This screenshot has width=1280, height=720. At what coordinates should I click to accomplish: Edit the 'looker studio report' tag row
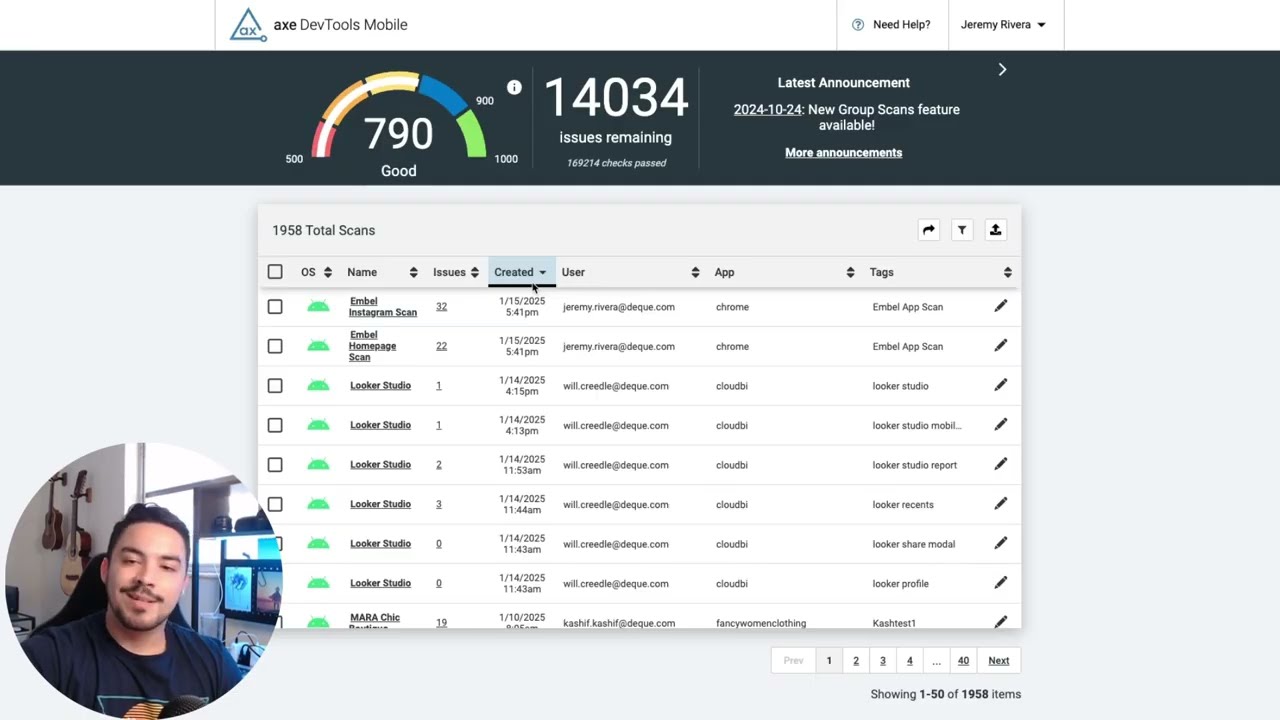pyautogui.click(x=1000, y=464)
